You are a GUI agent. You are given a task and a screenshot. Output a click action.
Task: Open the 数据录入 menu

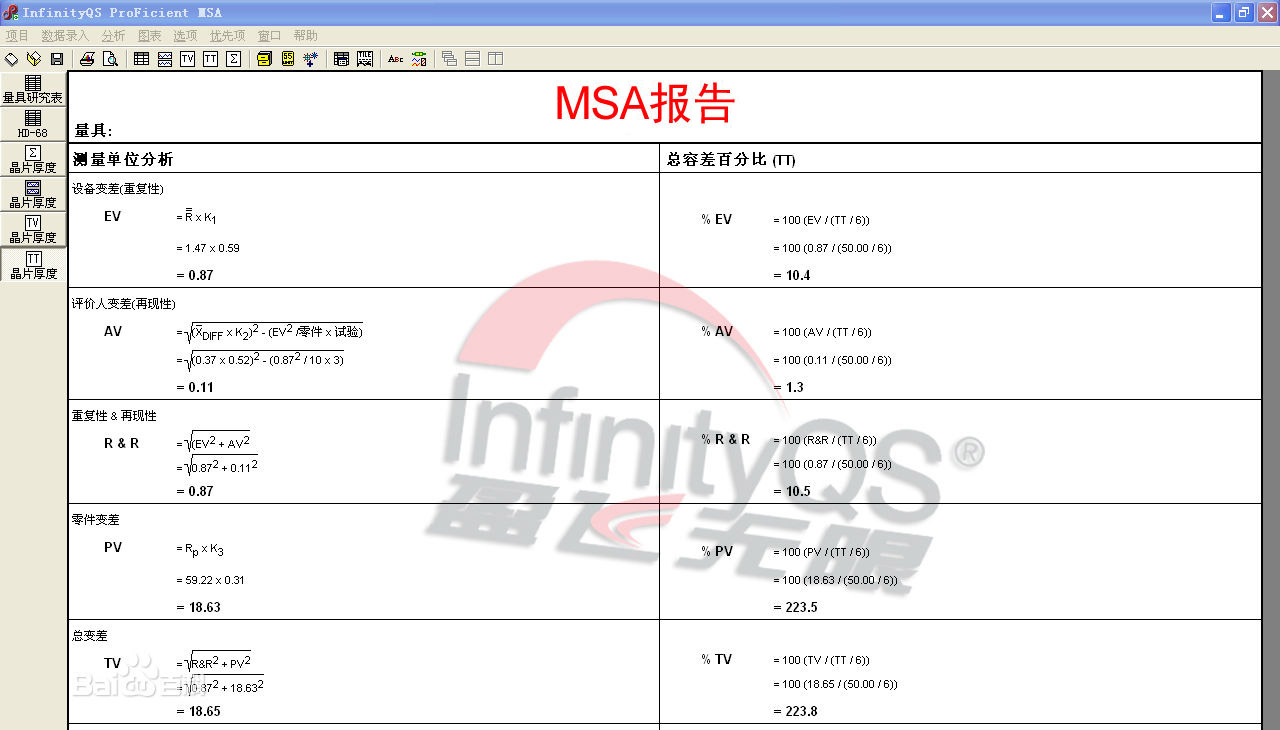[x=65, y=36]
